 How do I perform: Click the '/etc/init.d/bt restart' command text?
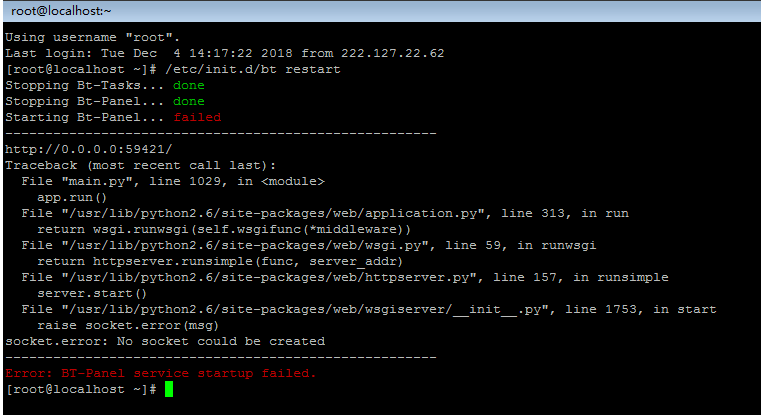click(x=253, y=69)
